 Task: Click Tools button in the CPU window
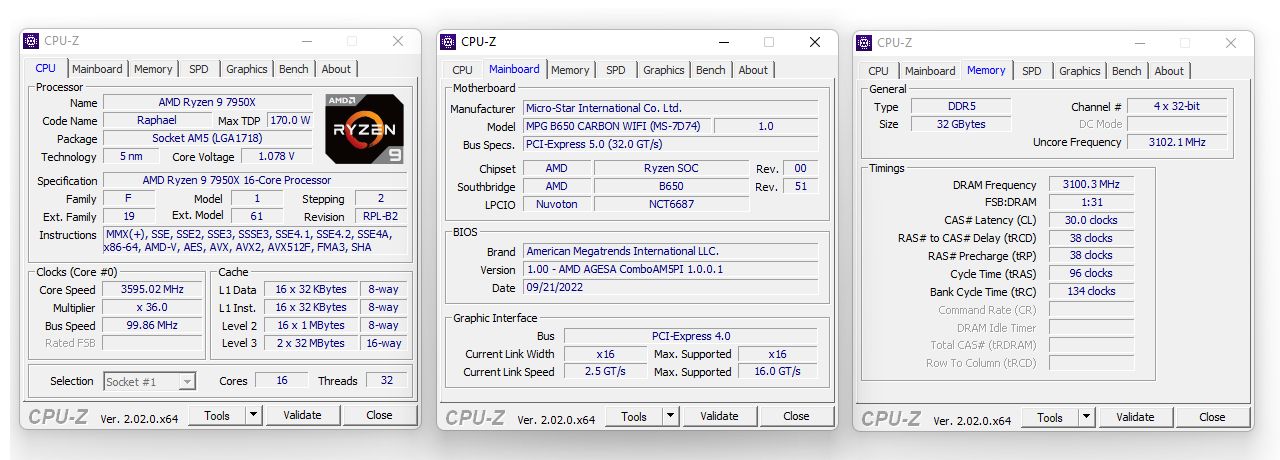[x=217, y=415]
